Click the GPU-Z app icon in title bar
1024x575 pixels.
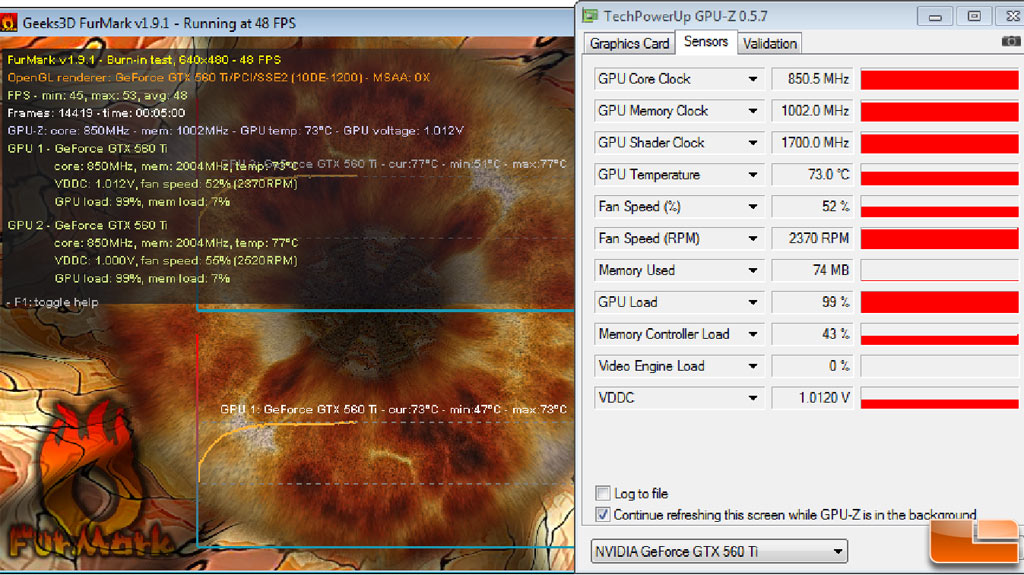tap(590, 16)
